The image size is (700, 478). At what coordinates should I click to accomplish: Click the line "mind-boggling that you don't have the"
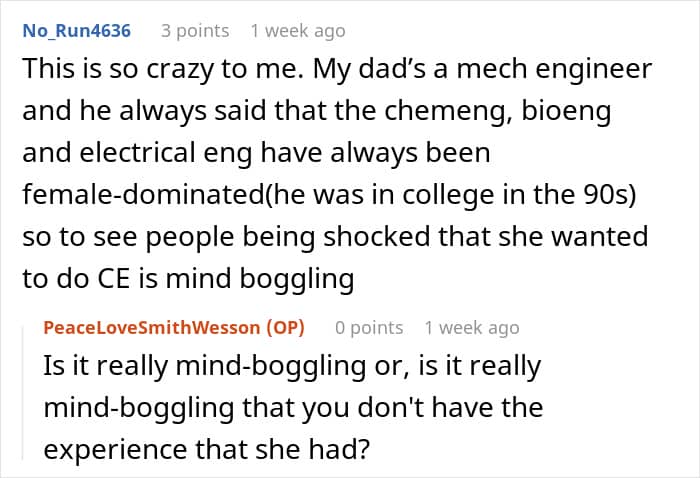coord(293,408)
